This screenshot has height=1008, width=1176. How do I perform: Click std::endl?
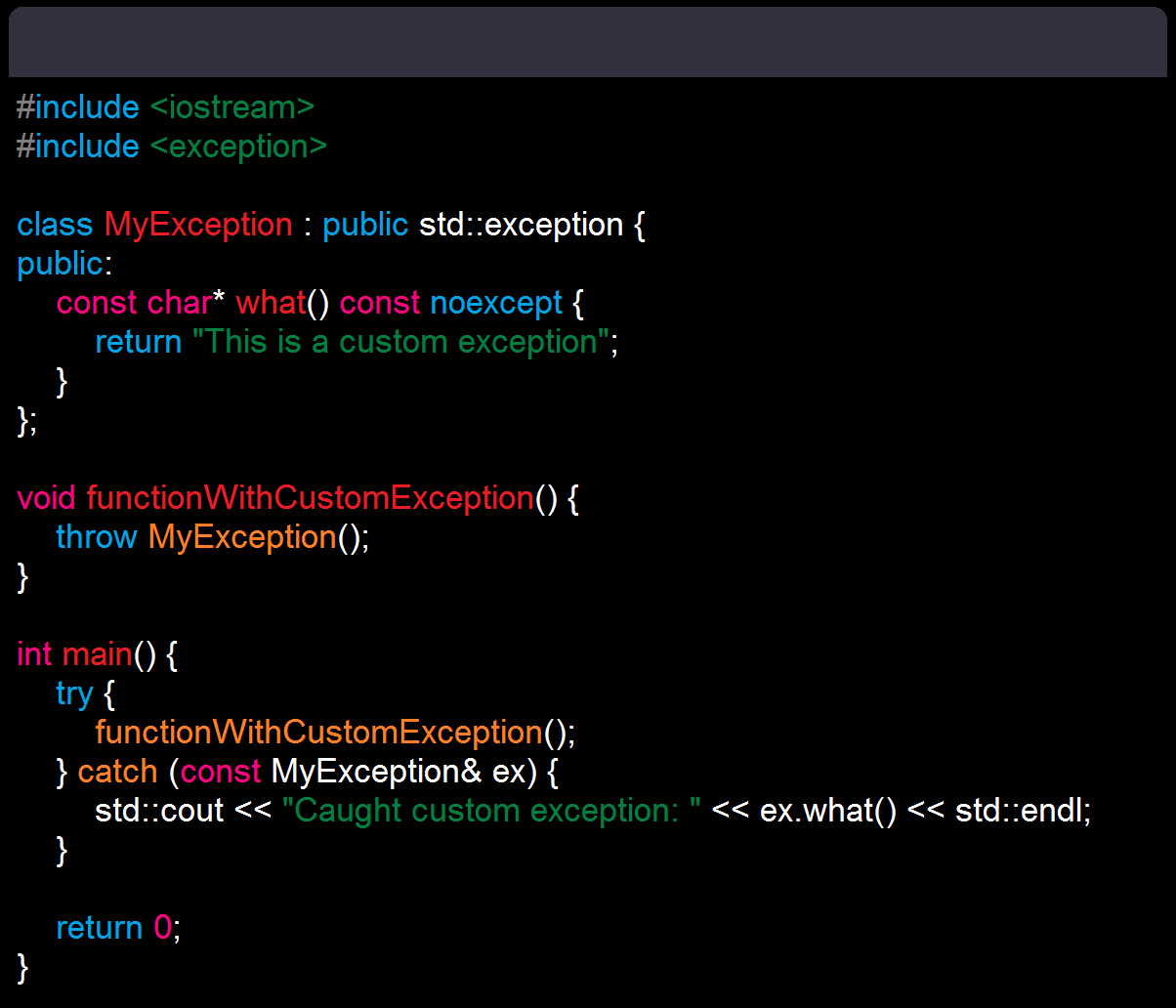1019,811
